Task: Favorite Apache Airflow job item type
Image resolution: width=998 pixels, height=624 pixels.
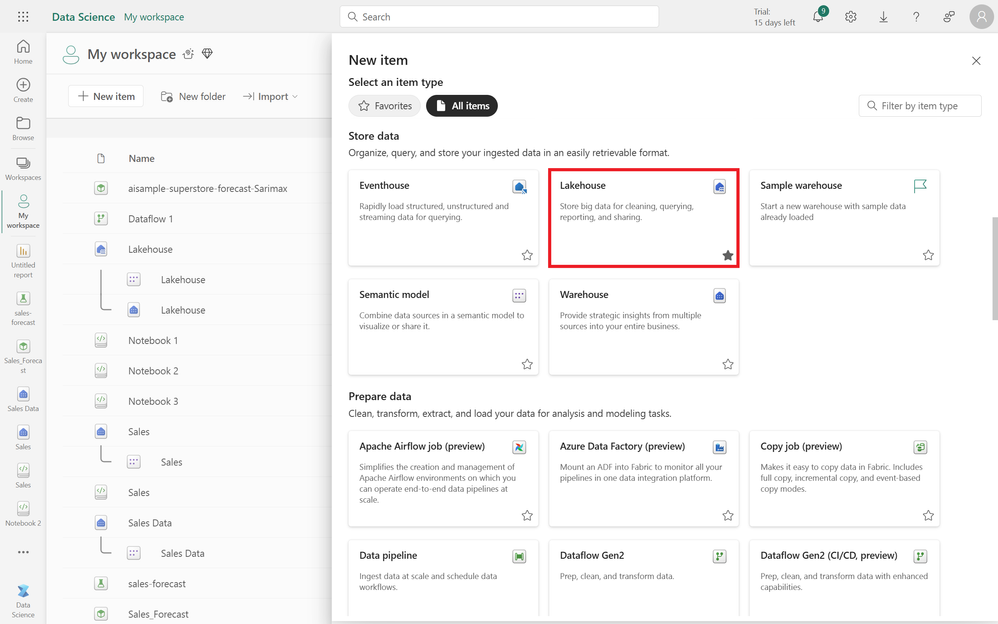Action: (x=527, y=516)
